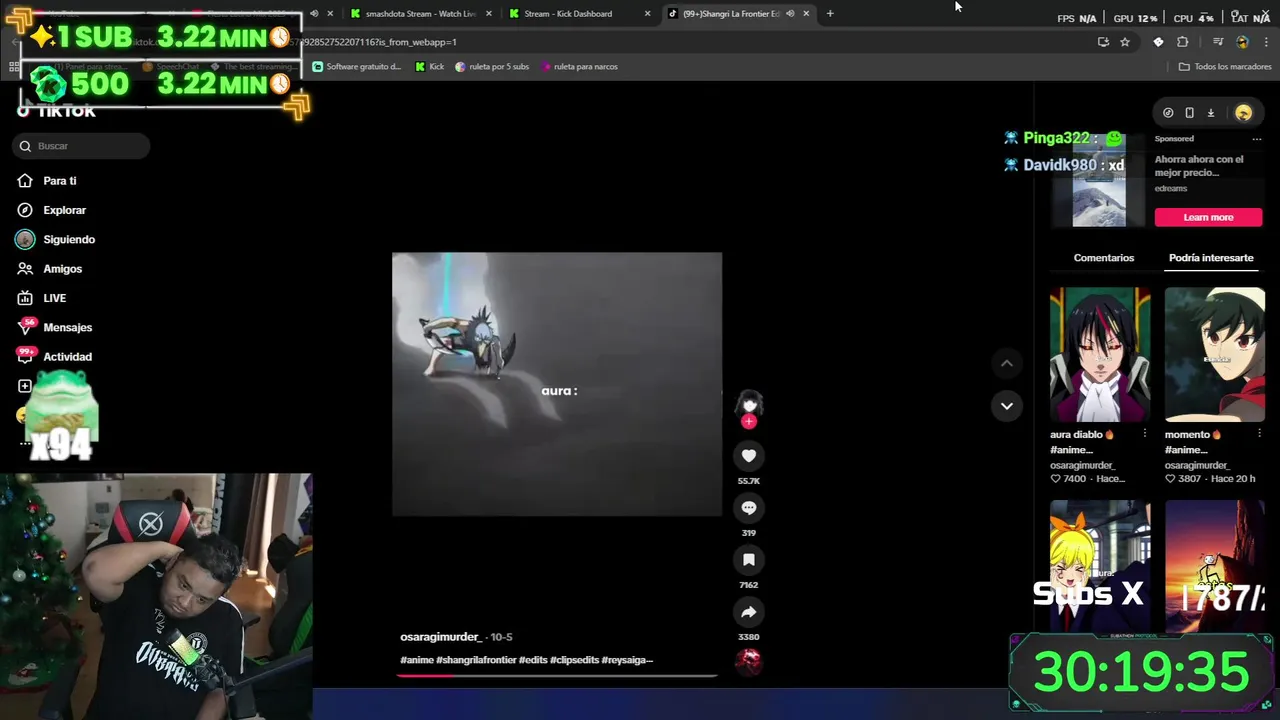Open the spinning sound disc icon

click(x=748, y=661)
